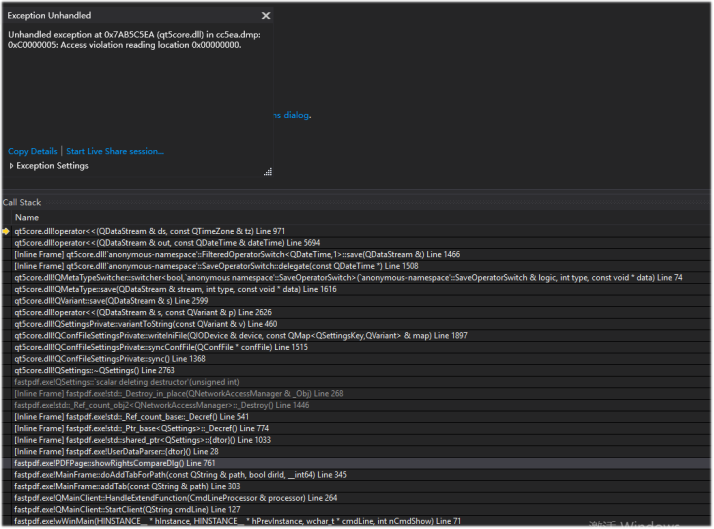Viewport: 714px width, 529px height.
Task: Close the Exception Unhandled popup
Action: 265,16
